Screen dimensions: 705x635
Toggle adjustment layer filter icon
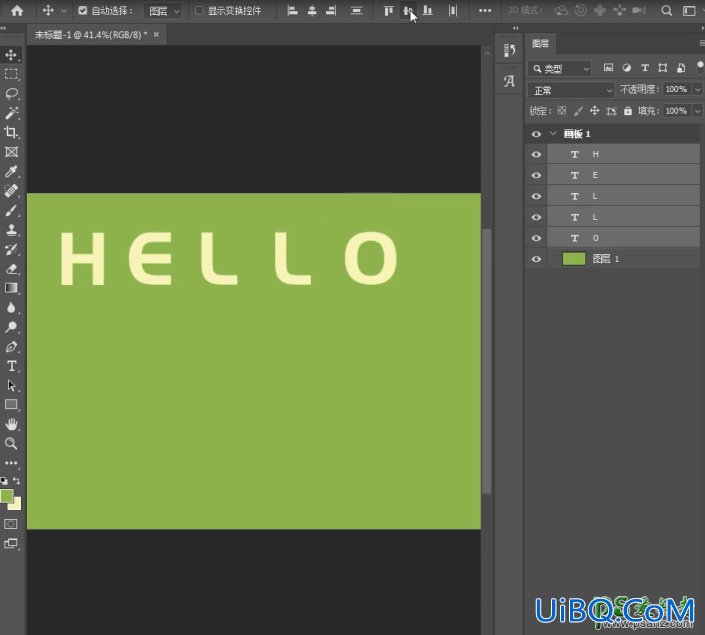coord(626,67)
